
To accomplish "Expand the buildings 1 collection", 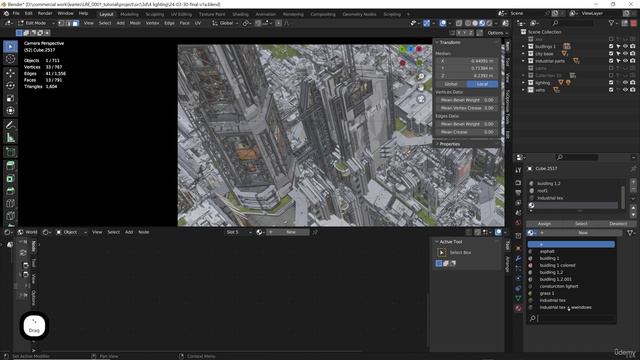I will click(x=523, y=47).
